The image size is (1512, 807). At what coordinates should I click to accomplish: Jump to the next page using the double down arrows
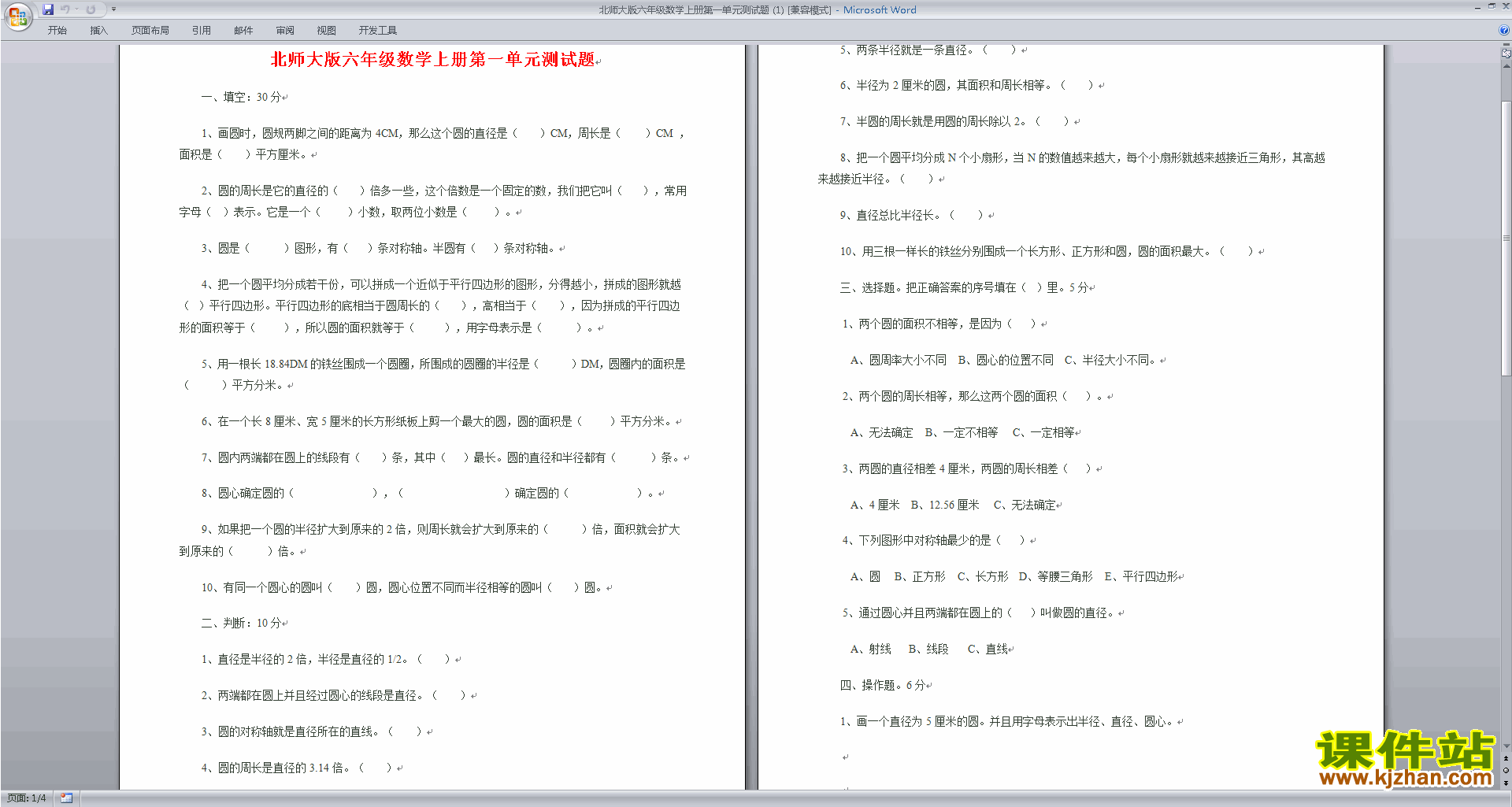1506,783
